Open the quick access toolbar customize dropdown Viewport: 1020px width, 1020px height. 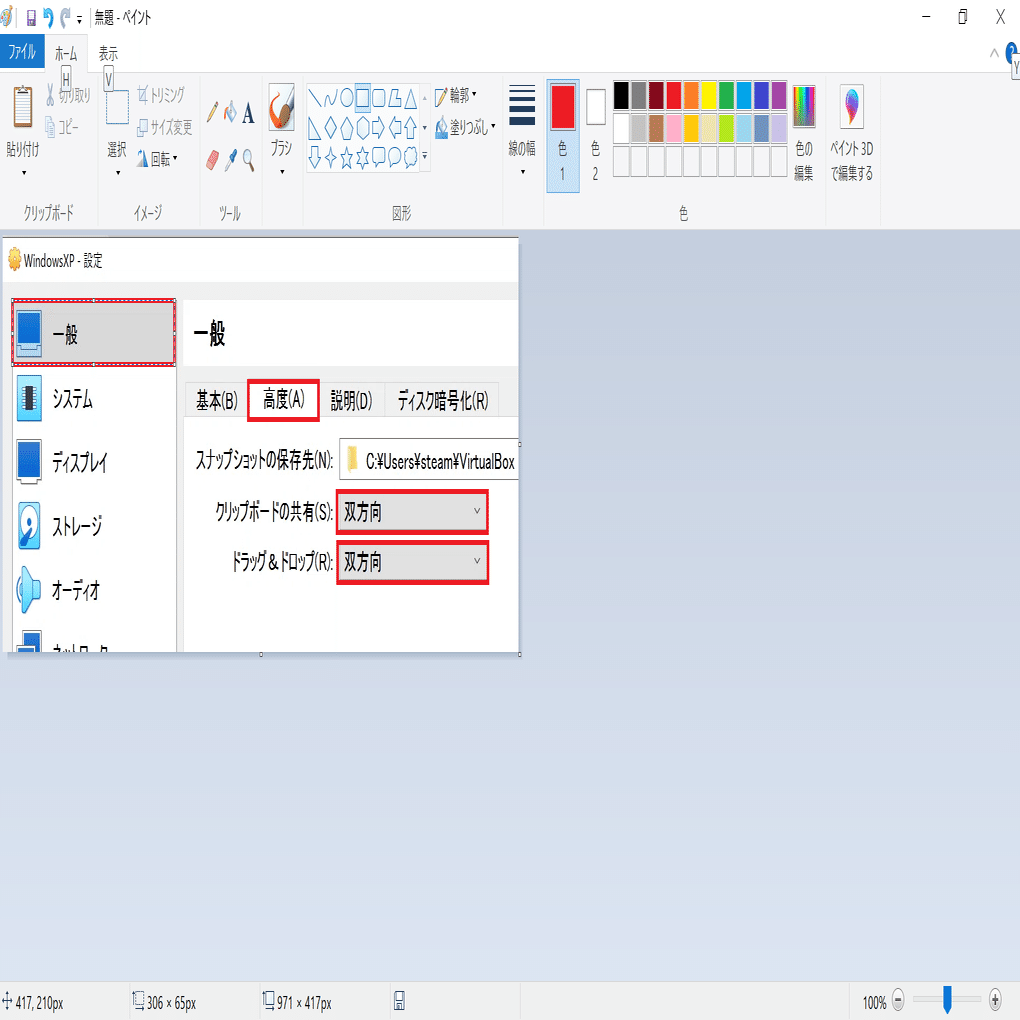click(79, 20)
